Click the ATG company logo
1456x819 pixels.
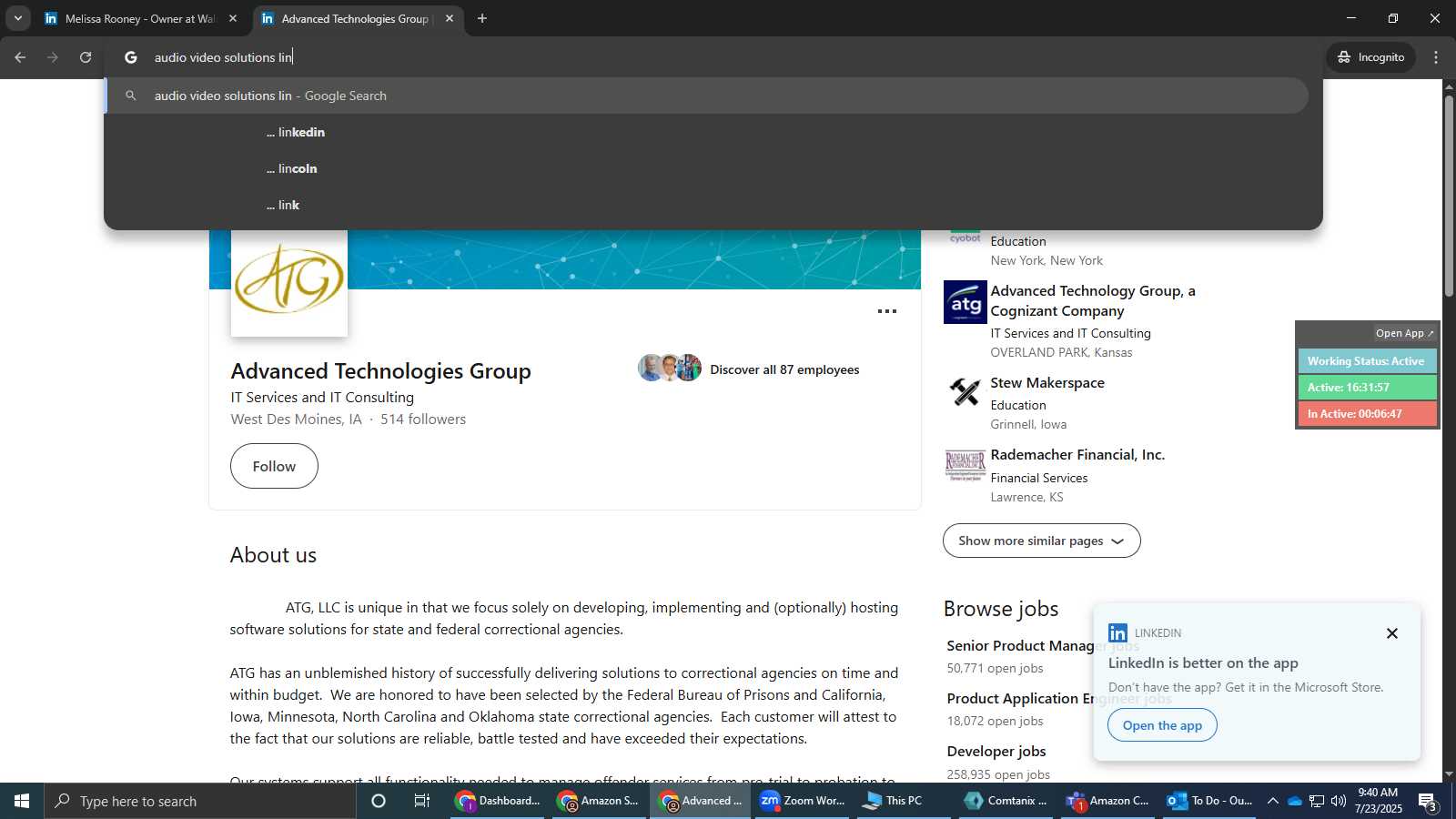click(x=289, y=280)
